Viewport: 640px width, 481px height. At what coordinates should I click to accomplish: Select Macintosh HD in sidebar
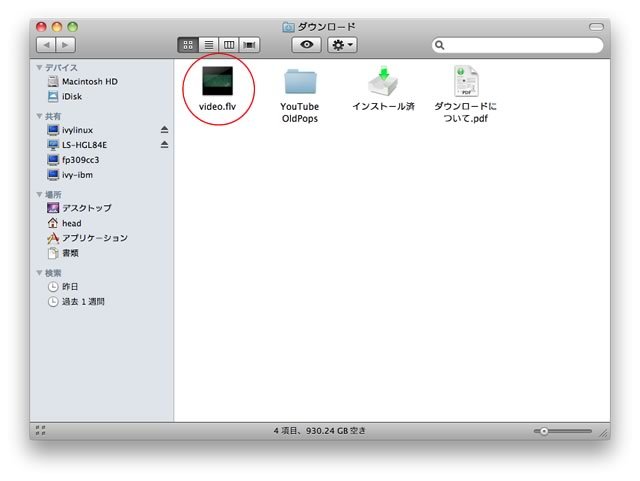(89, 81)
